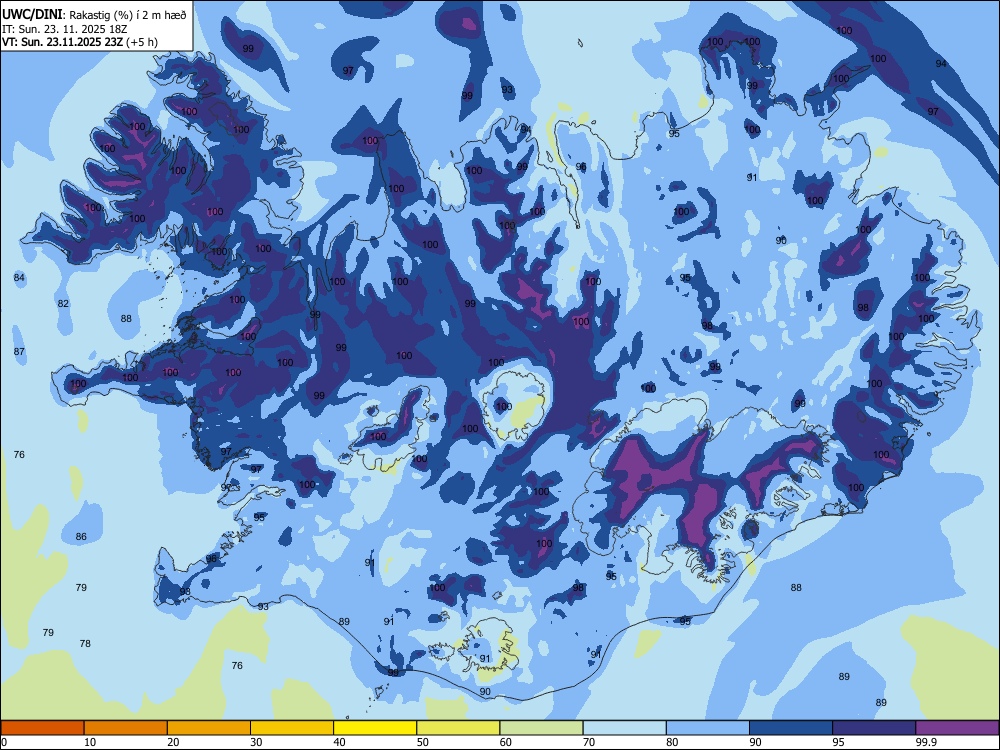The width and height of the screenshot is (1000, 750).
Task: Click the '(+5 h)' forecast offset text
Action: pos(142,42)
